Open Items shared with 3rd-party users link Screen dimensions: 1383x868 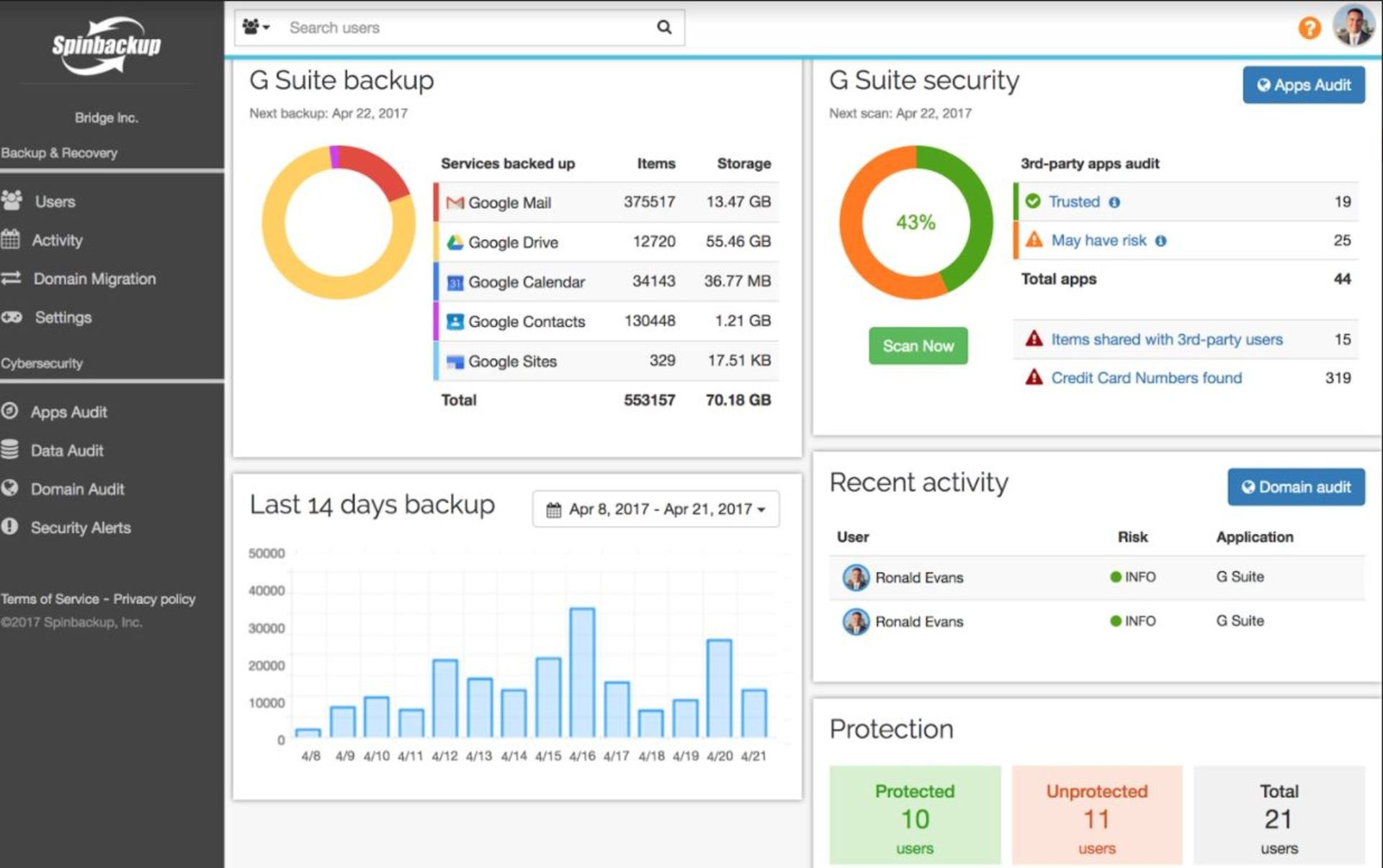coord(1166,339)
